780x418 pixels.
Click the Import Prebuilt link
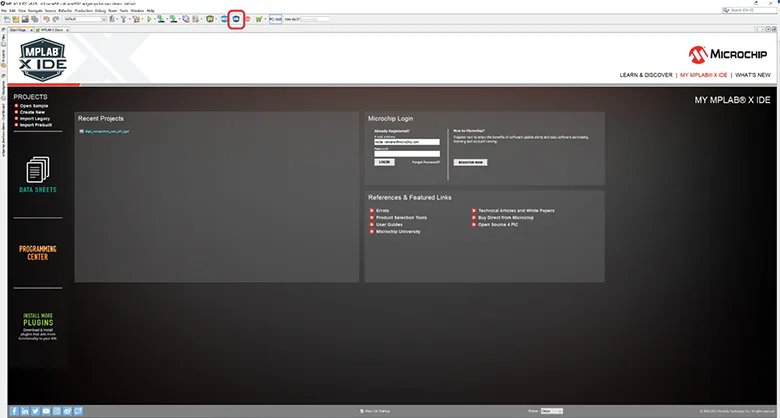(36, 125)
